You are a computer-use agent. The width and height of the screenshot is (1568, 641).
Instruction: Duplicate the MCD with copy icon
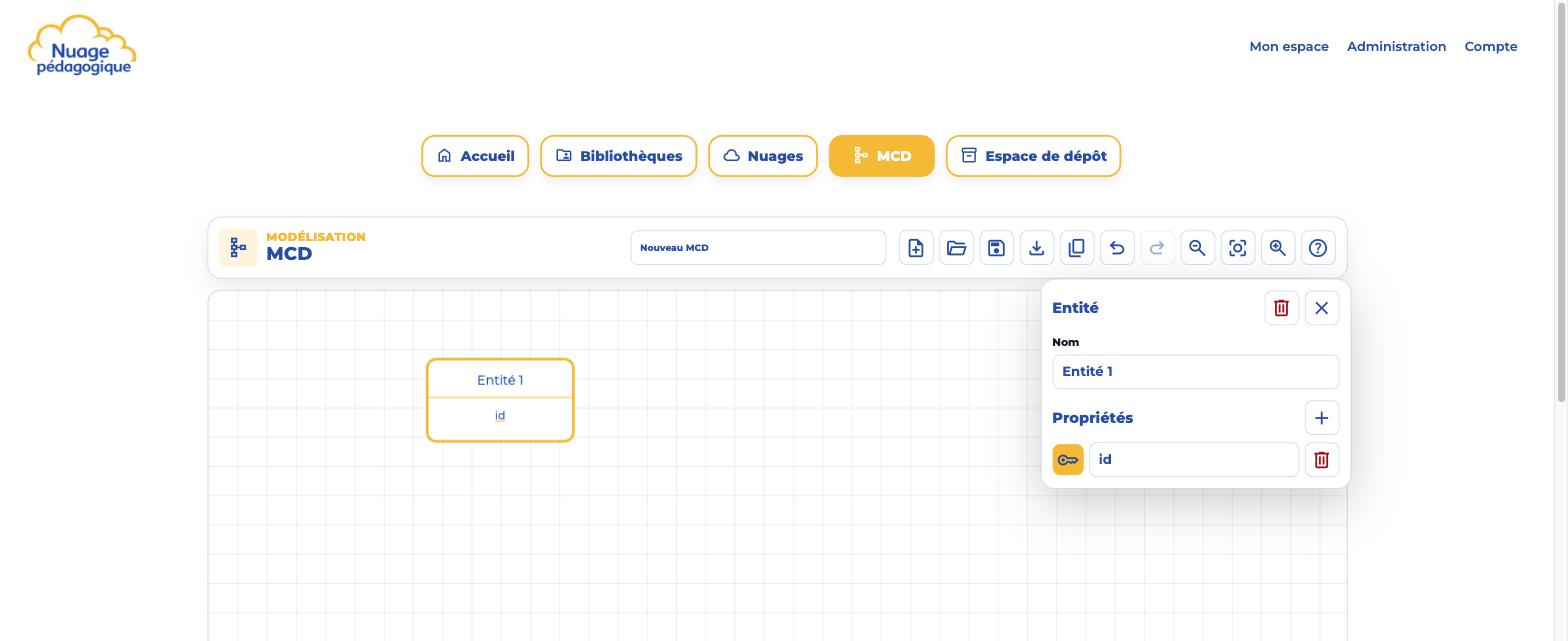coord(1077,248)
